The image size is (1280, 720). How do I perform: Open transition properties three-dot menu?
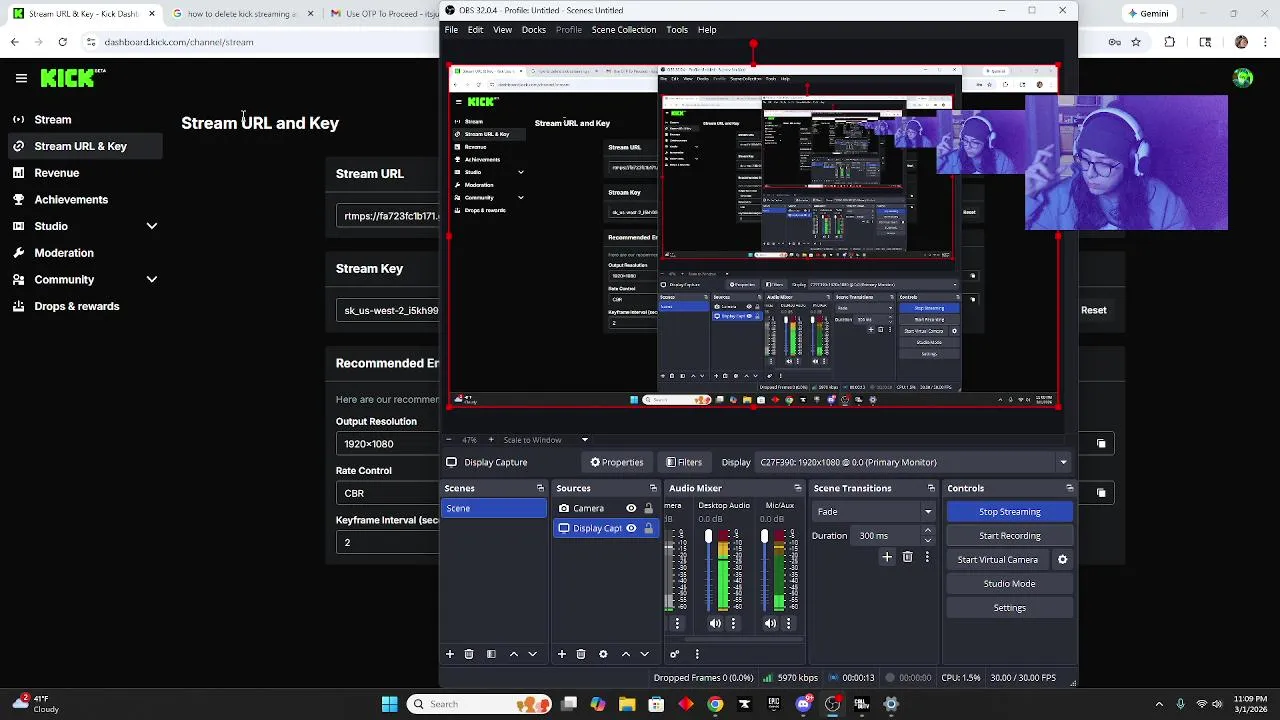(927, 557)
